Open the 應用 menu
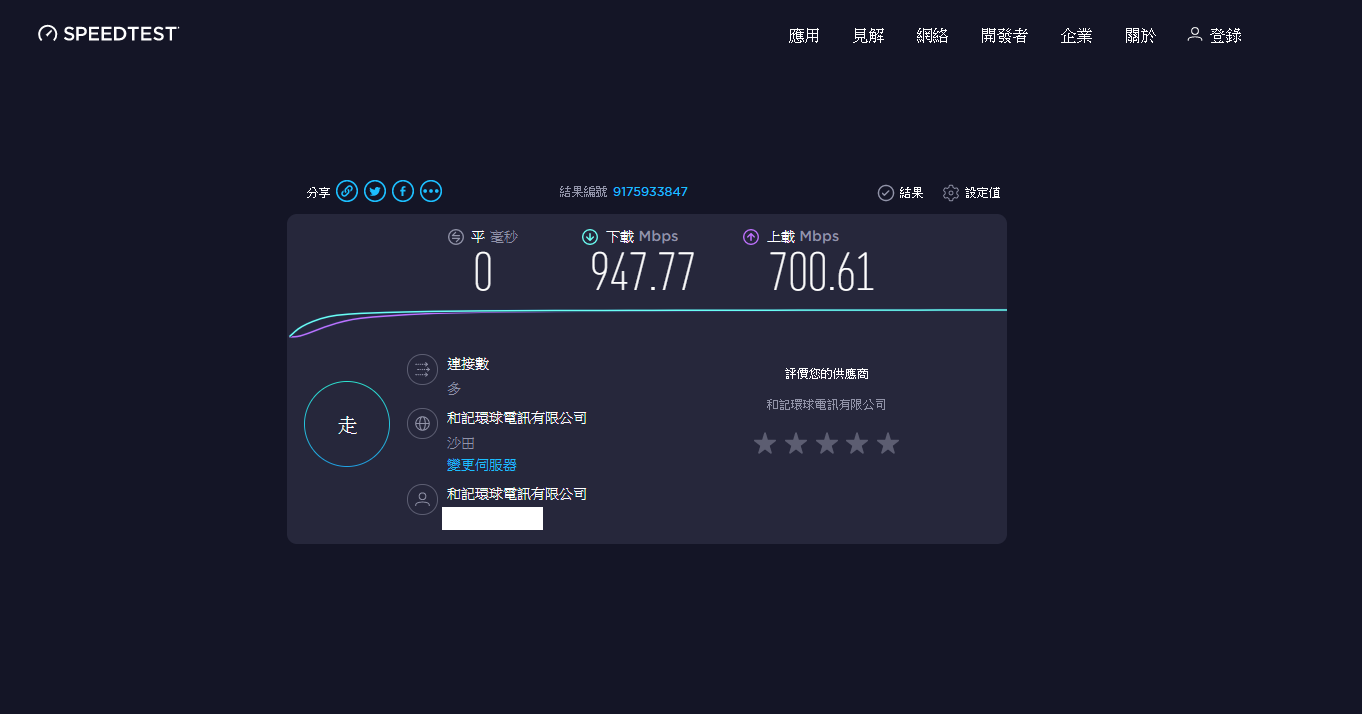This screenshot has width=1362, height=714. pos(804,36)
